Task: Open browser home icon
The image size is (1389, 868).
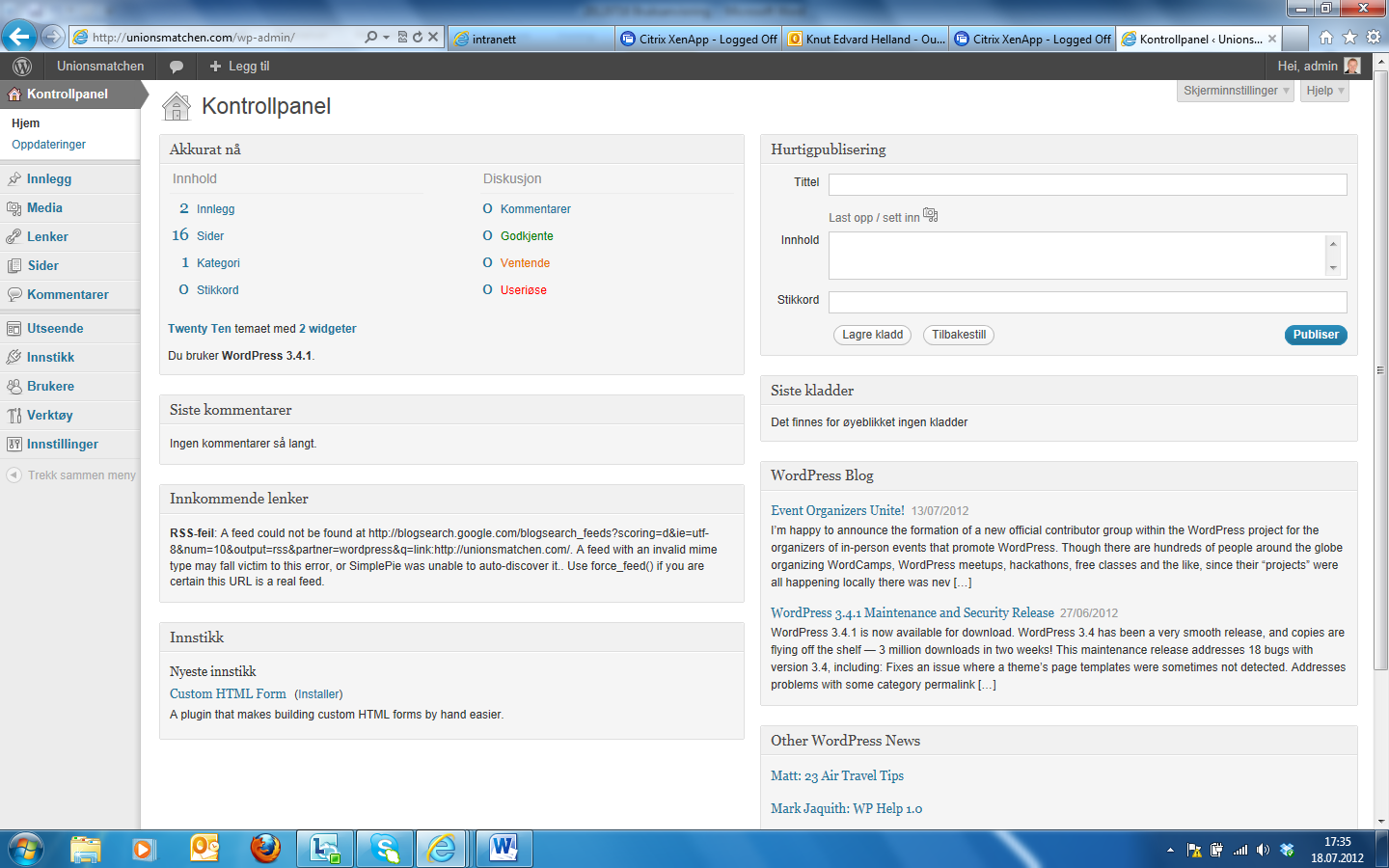Action: (x=1326, y=37)
